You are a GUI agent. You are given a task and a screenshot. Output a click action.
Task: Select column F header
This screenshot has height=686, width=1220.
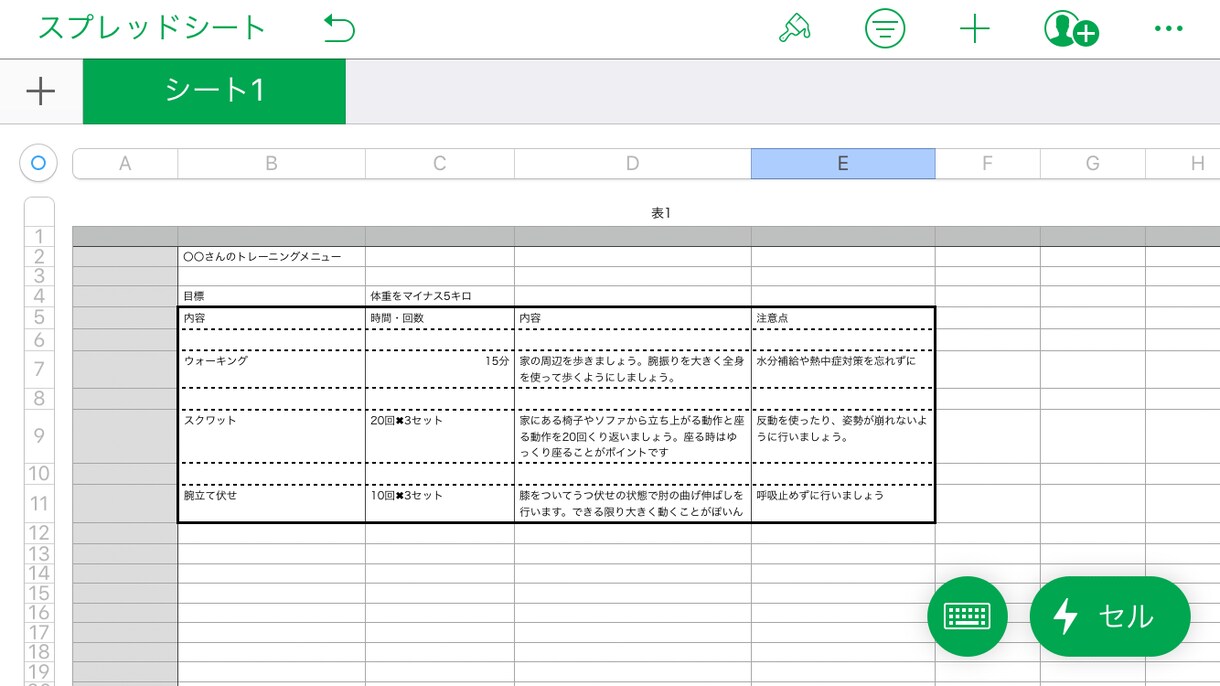(987, 164)
